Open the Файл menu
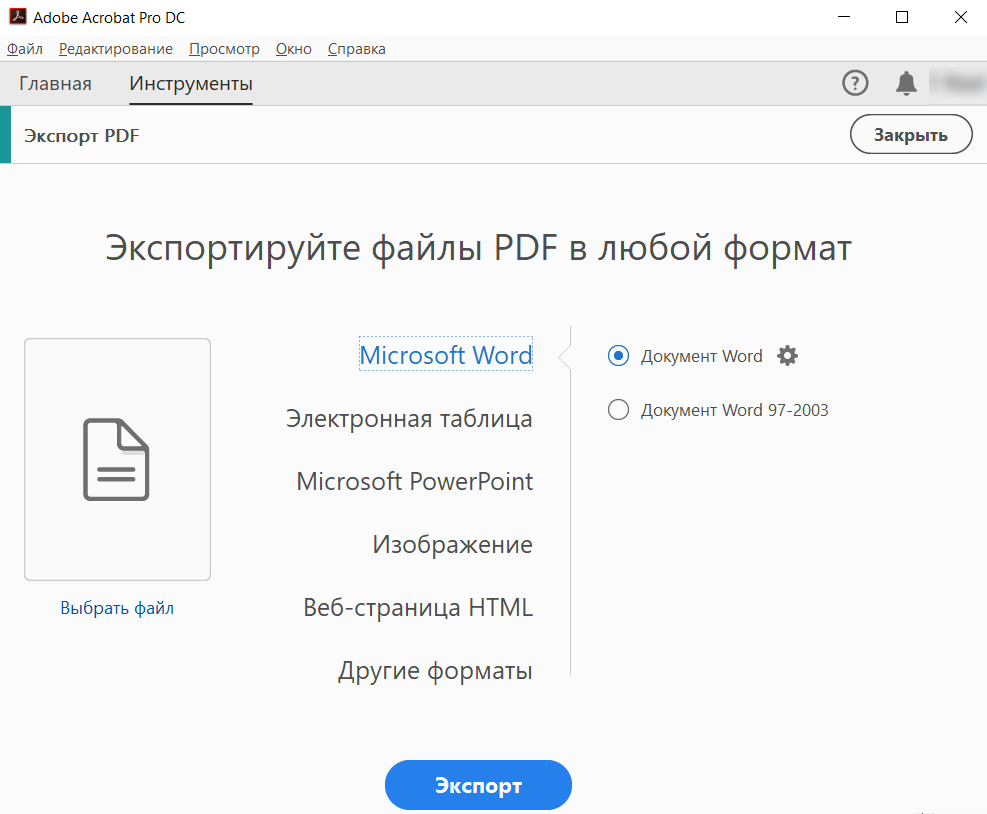The image size is (987, 814). tap(24, 49)
